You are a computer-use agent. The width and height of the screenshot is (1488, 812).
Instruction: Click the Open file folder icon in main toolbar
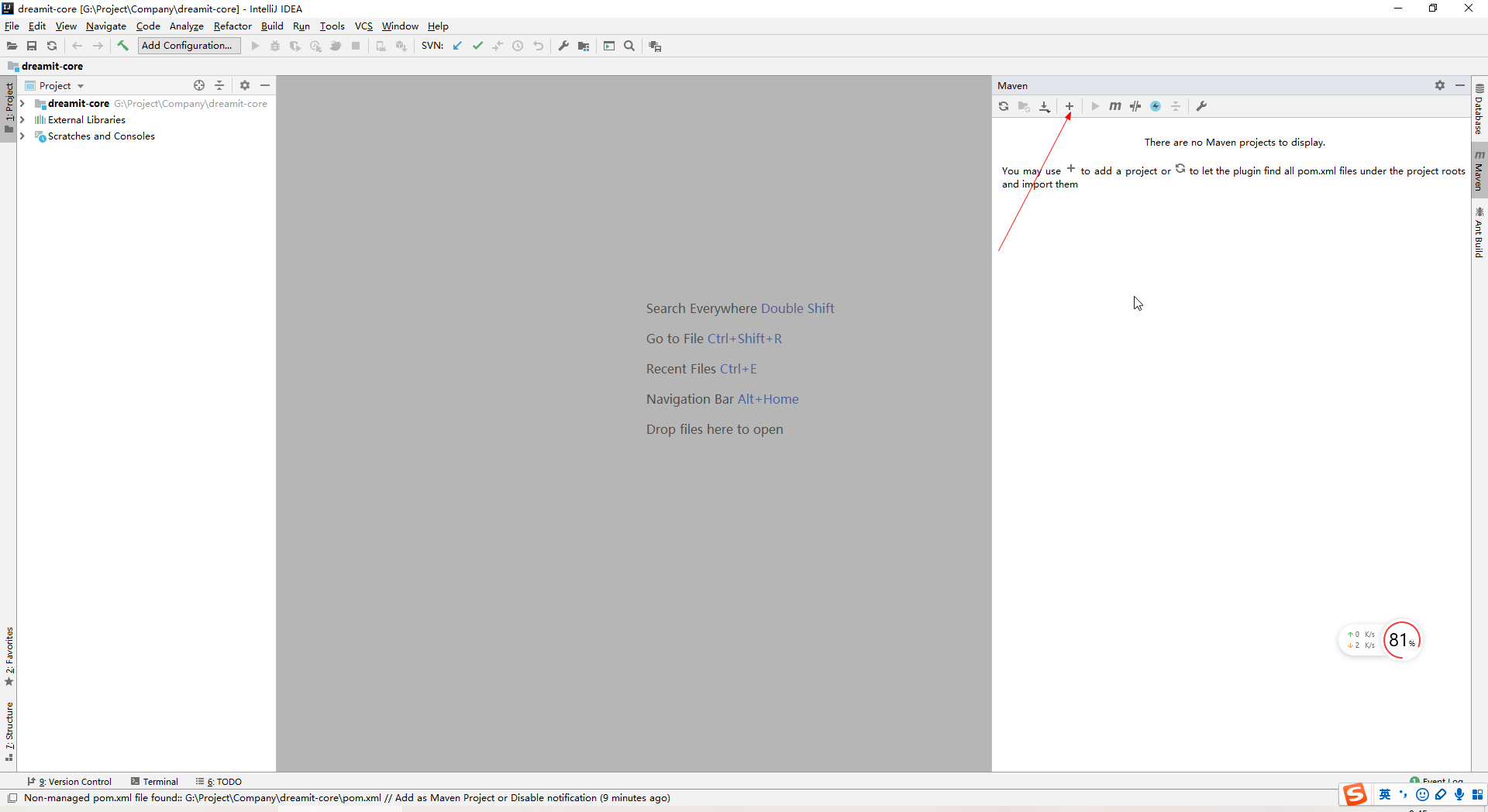(12, 46)
